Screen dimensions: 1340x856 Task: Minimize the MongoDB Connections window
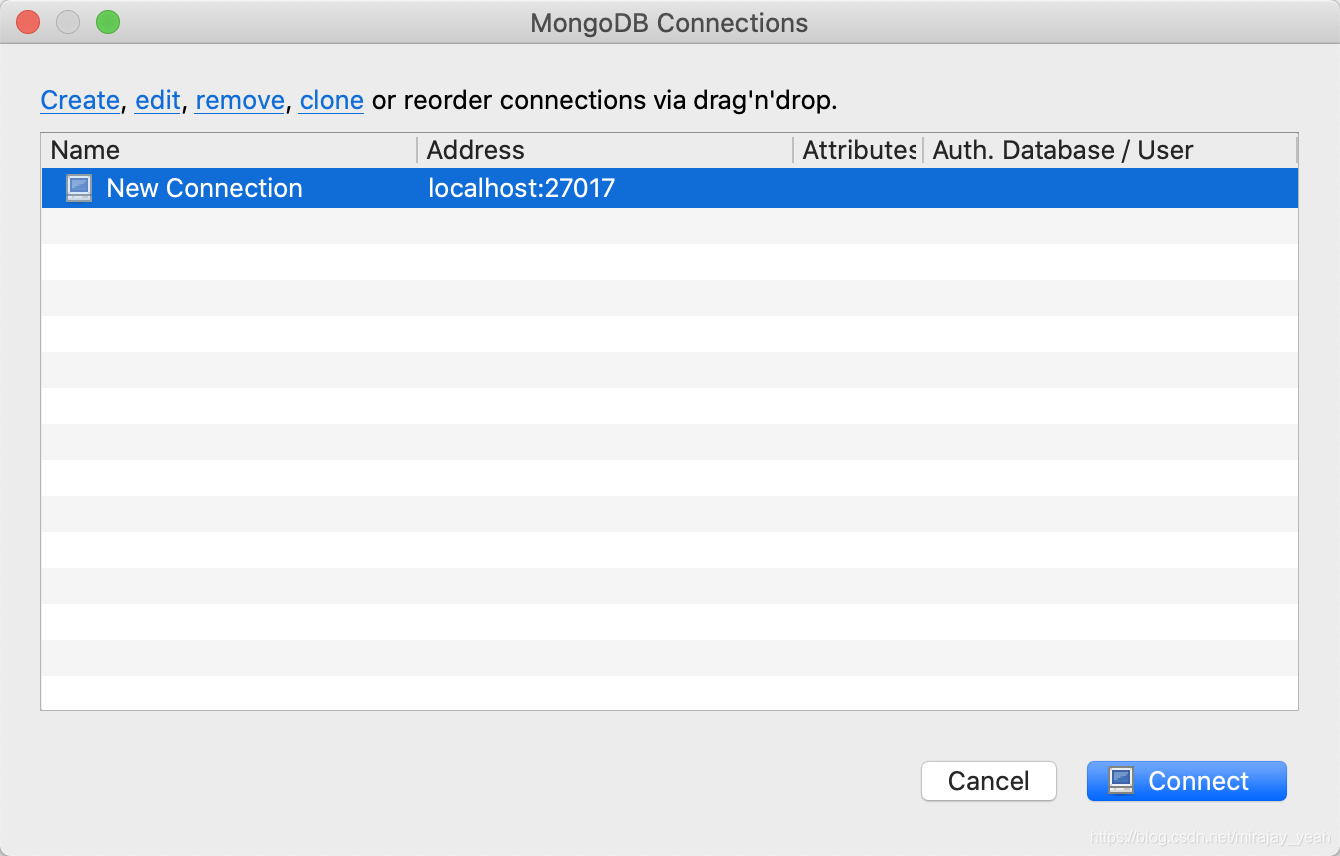pos(68,22)
